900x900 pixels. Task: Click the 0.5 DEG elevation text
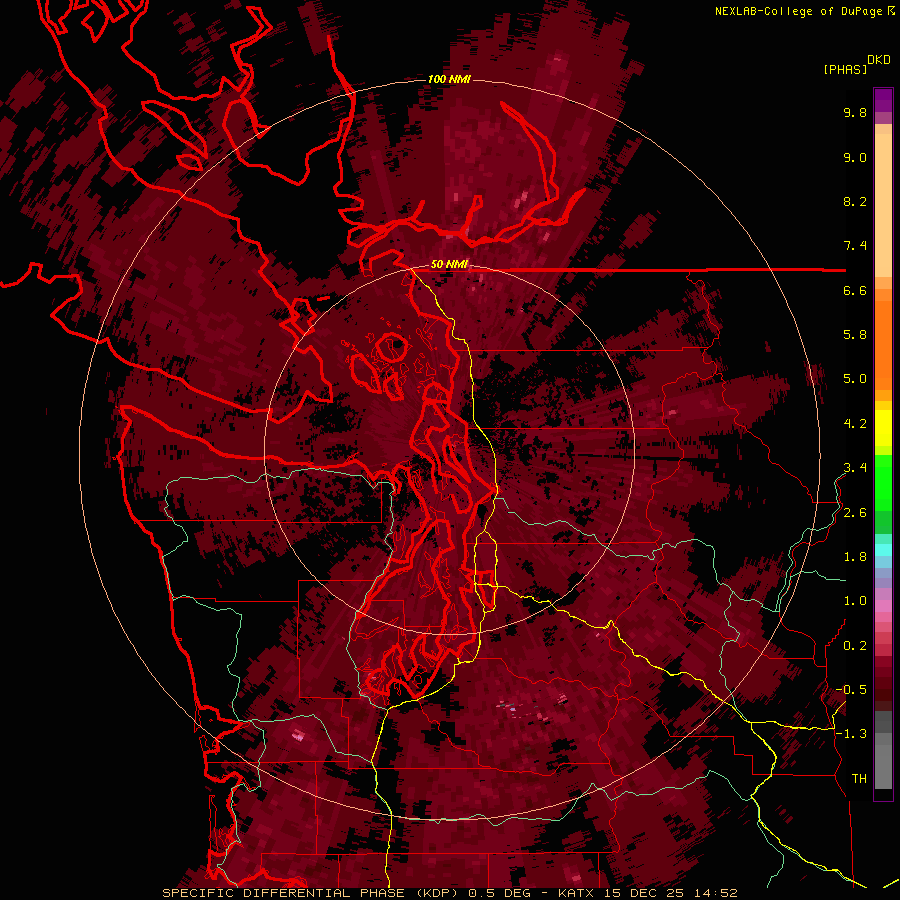(x=499, y=893)
